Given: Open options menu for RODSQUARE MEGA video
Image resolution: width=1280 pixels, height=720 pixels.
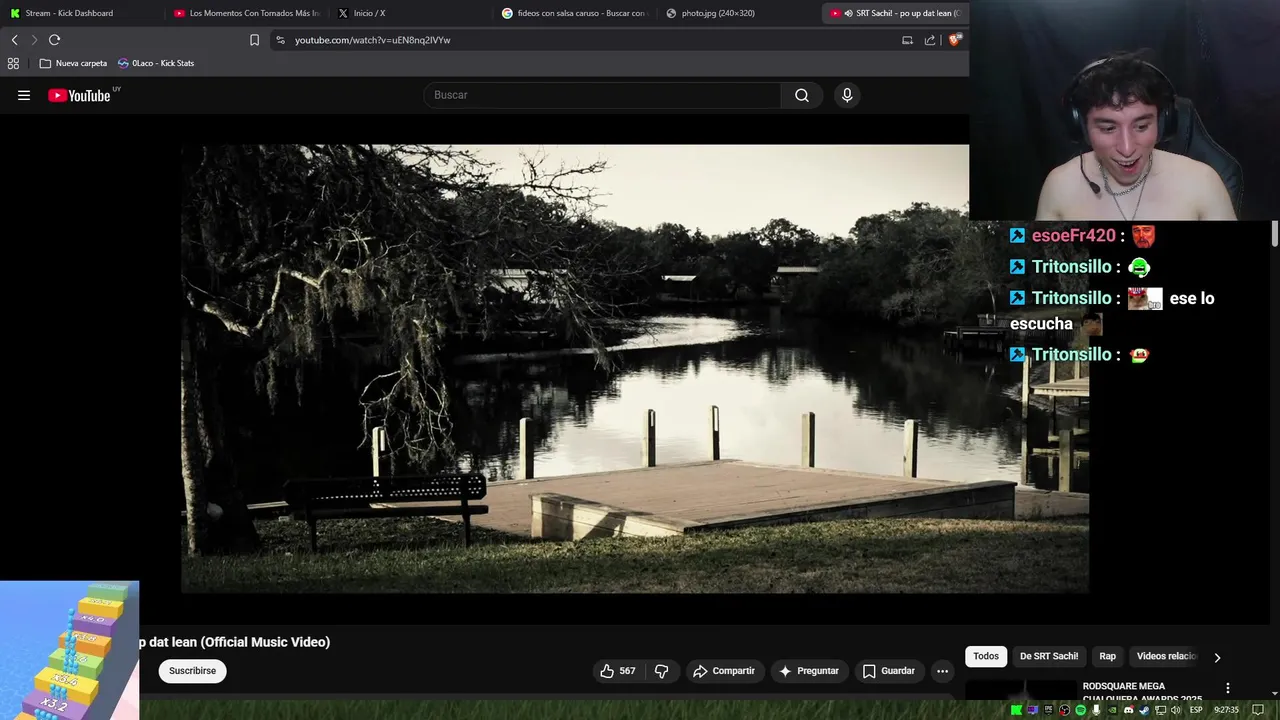Looking at the screenshot, I should (x=1228, y=688).
